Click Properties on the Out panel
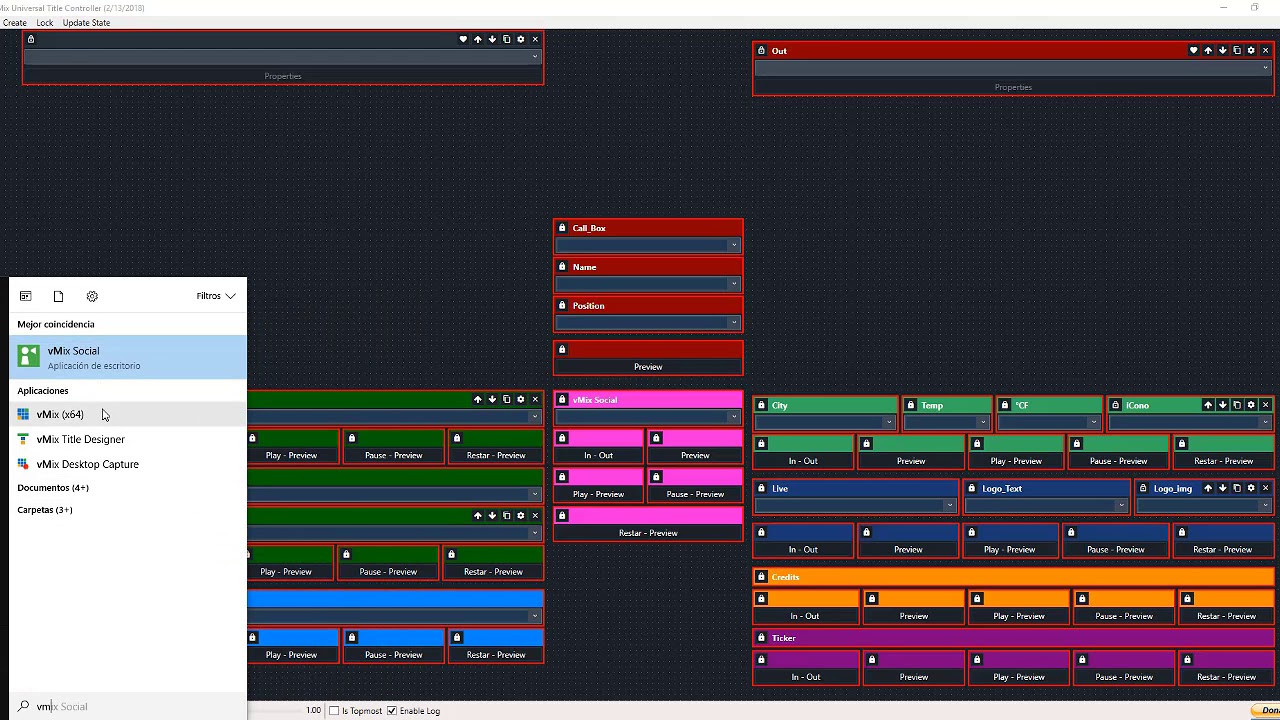 coord(1013,87)
